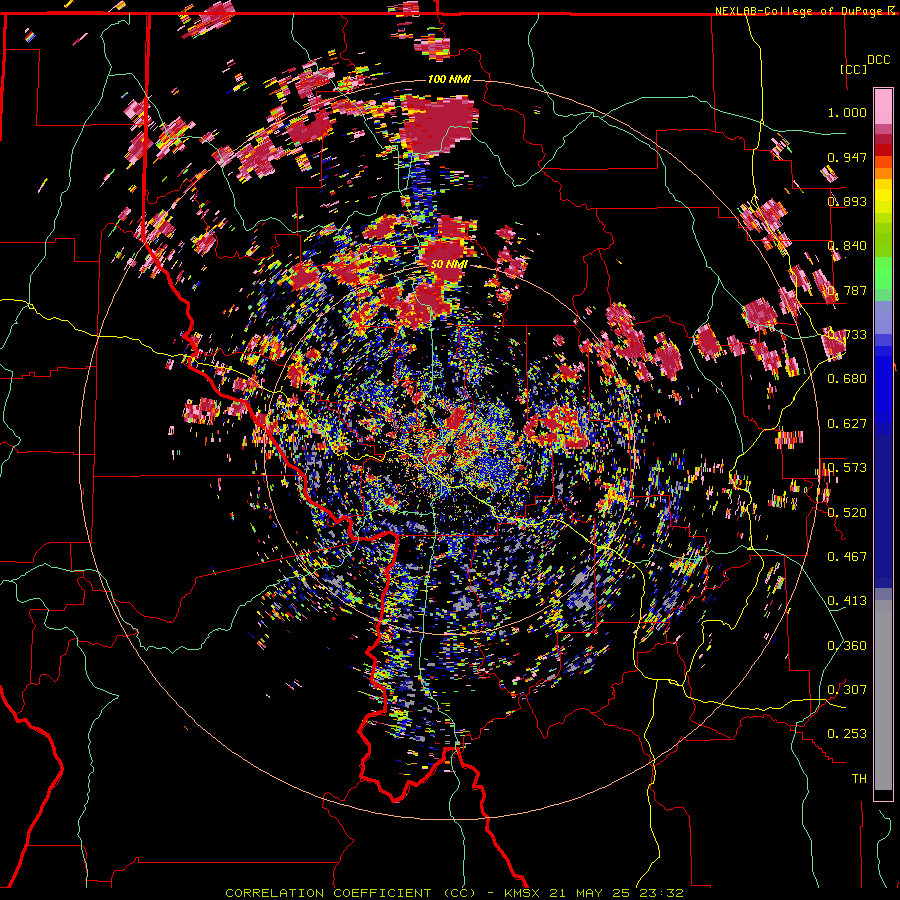The image size is (900, 900).
Task: Click the 0.413 scale value
Action: 847,601
